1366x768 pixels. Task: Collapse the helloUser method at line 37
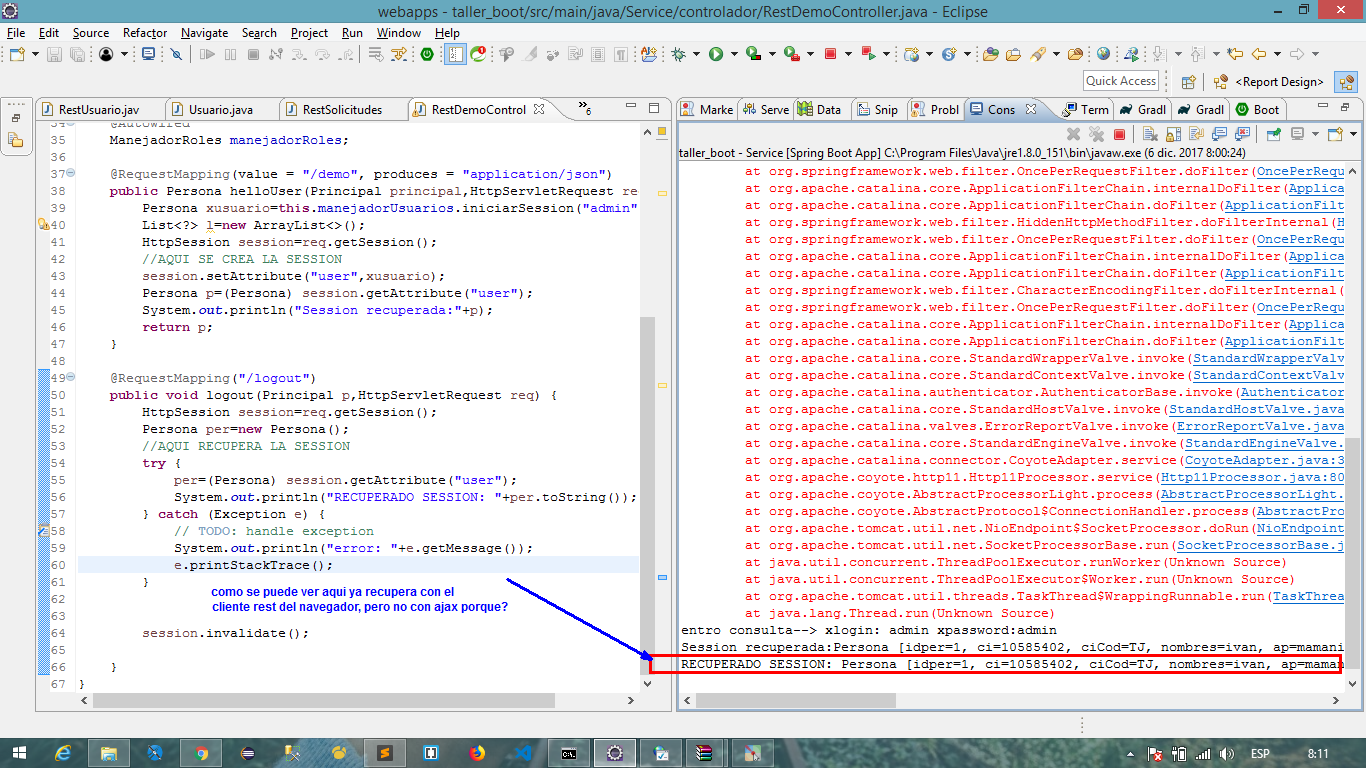coord(70,174)
